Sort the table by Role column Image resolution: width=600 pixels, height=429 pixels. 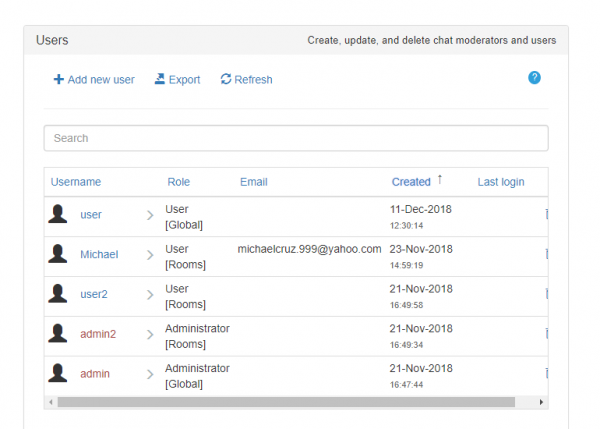(x=178, y=182)
